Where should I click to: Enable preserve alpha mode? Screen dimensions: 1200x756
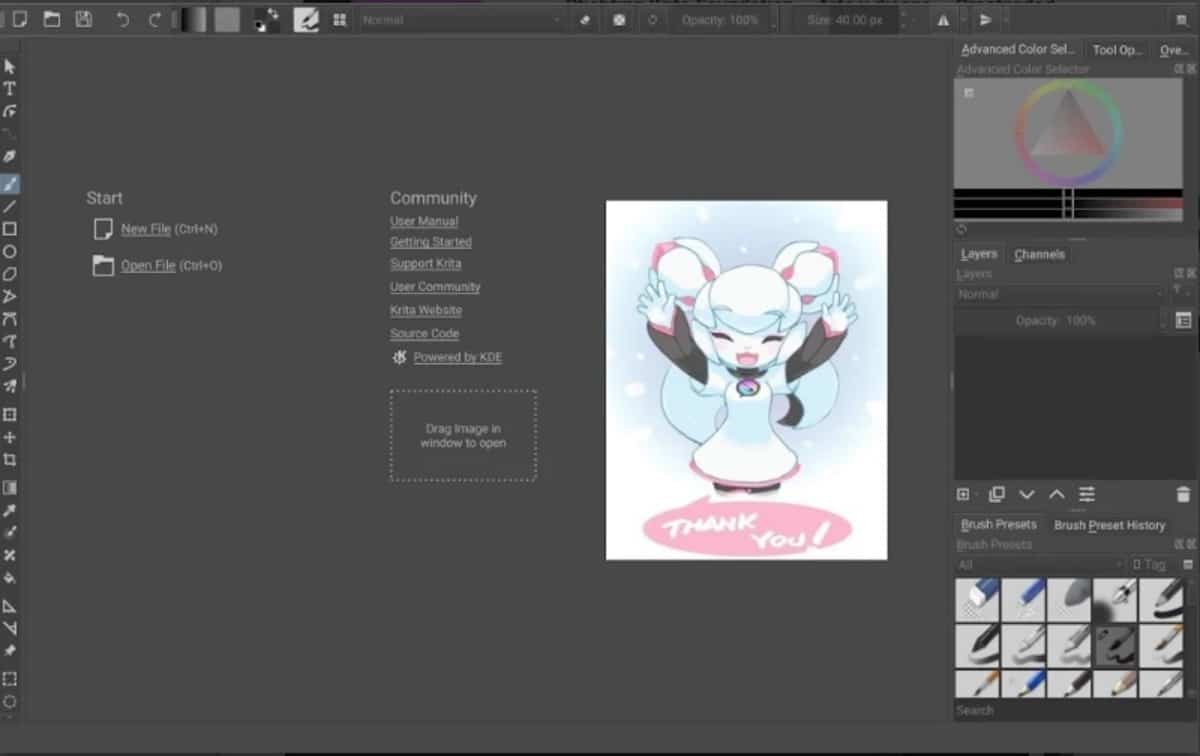619,19
